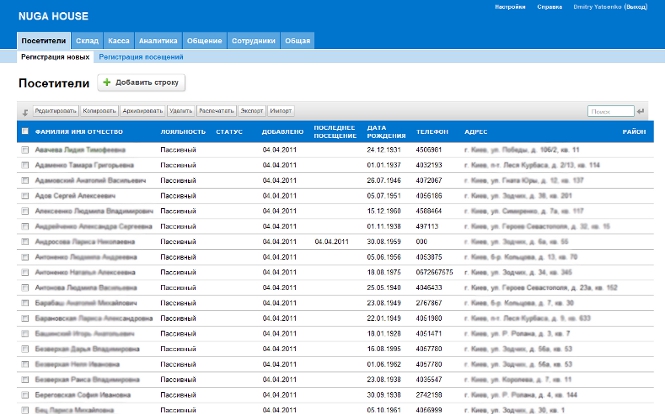Click the arrow icon left of Редактировать
This screenshot has width=665, height=414.
point(25,111)
